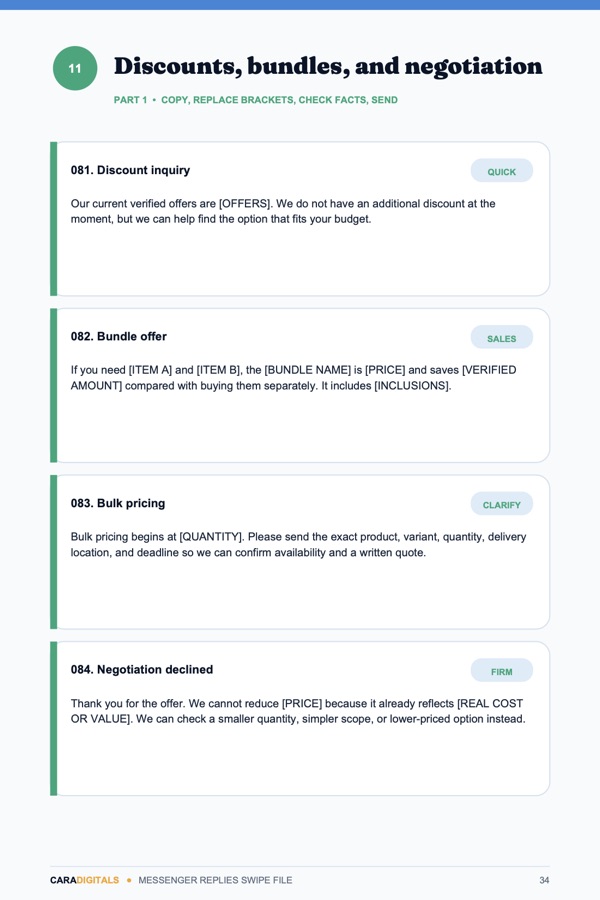Click the Messenger Replies Swipe File footer text
The width and height of the screenshot is (600, 900).
click(x=215, y=880)
